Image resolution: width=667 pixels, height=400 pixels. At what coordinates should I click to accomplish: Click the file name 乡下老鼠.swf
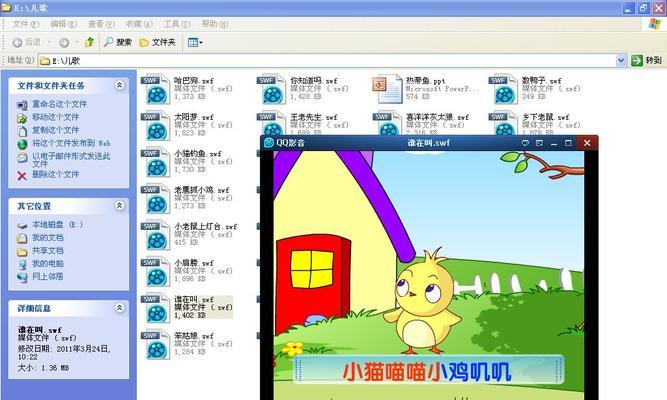point(545,117)
